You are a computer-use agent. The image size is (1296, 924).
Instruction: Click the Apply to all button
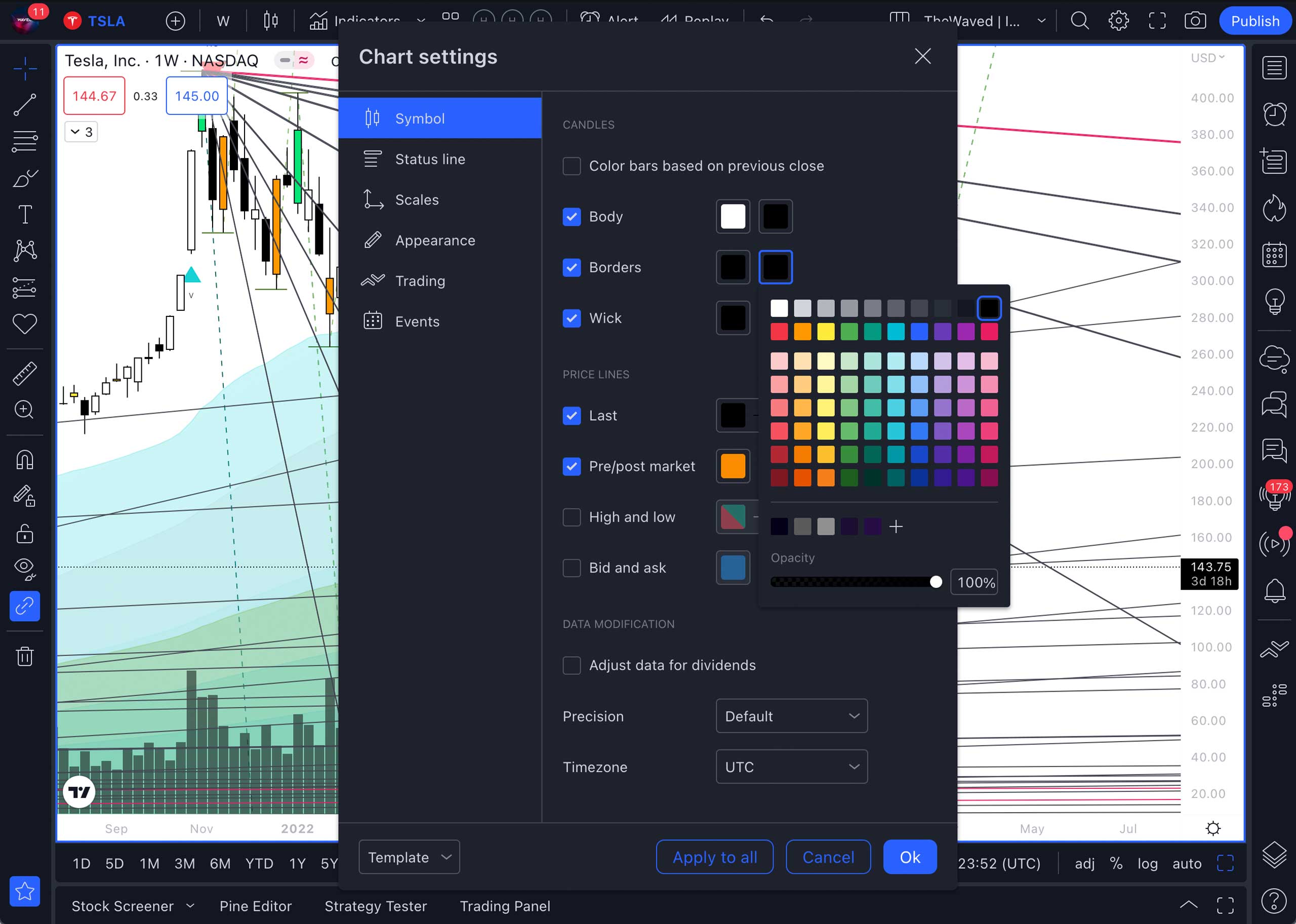714,857
